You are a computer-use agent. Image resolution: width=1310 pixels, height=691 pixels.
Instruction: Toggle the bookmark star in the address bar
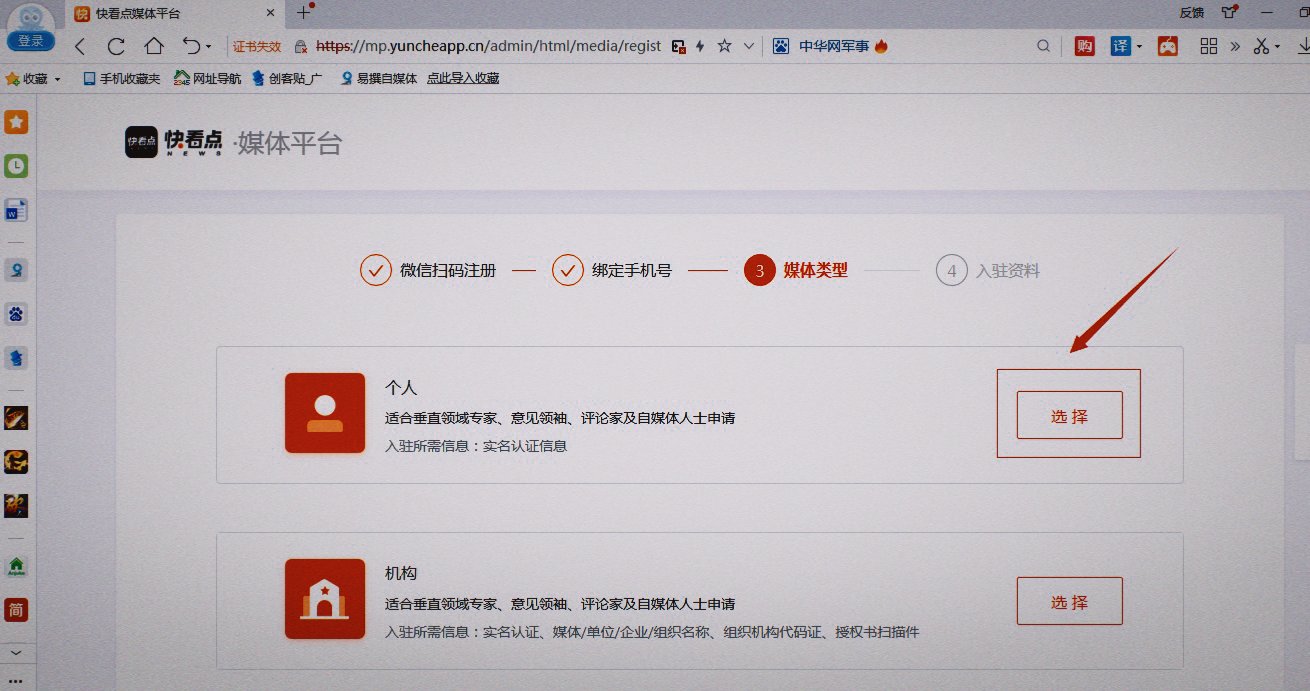pyautogui.click(x=724, y=46)
